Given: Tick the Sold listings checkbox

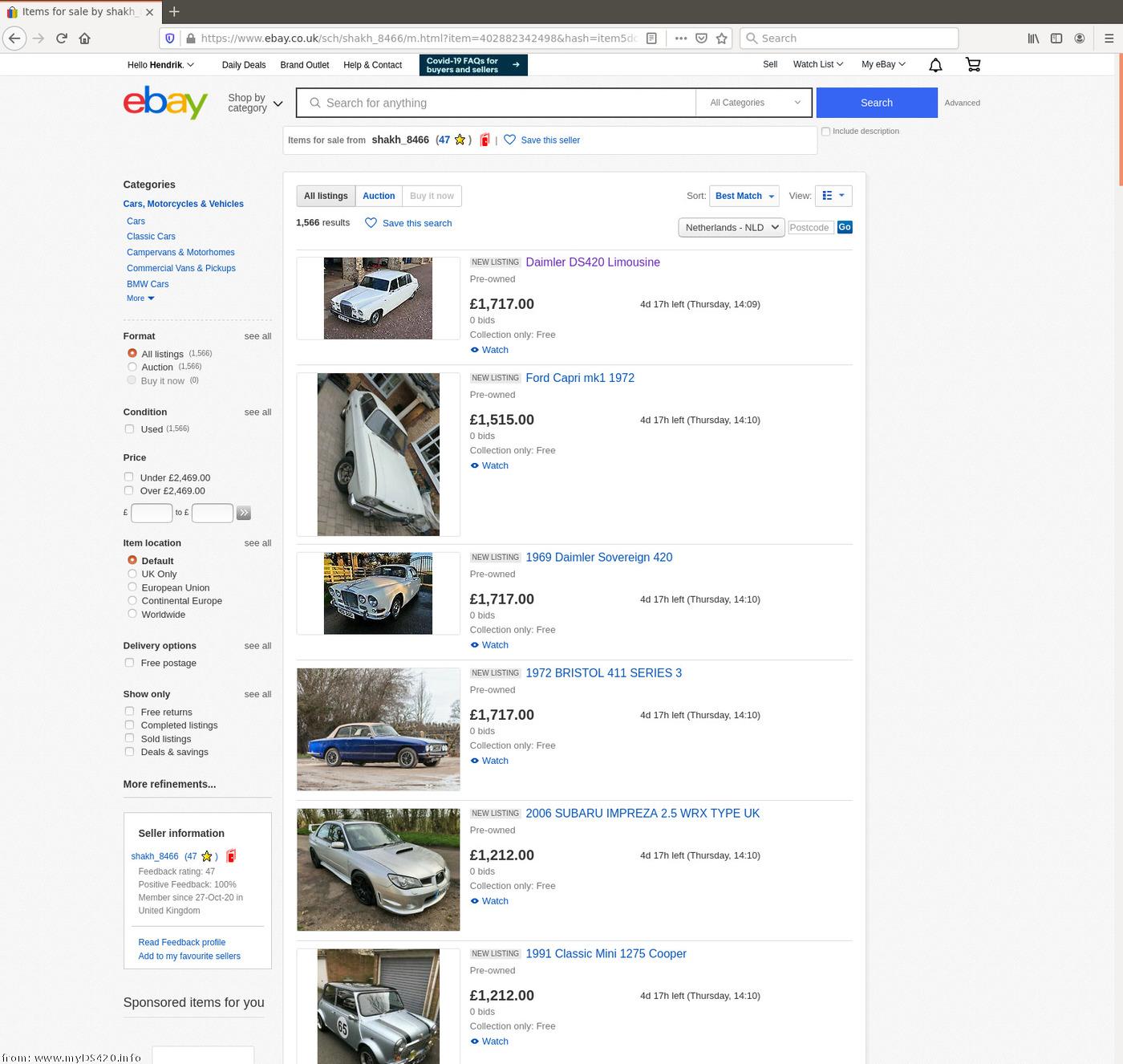Looking at the screenshot, I should point(129,738).
